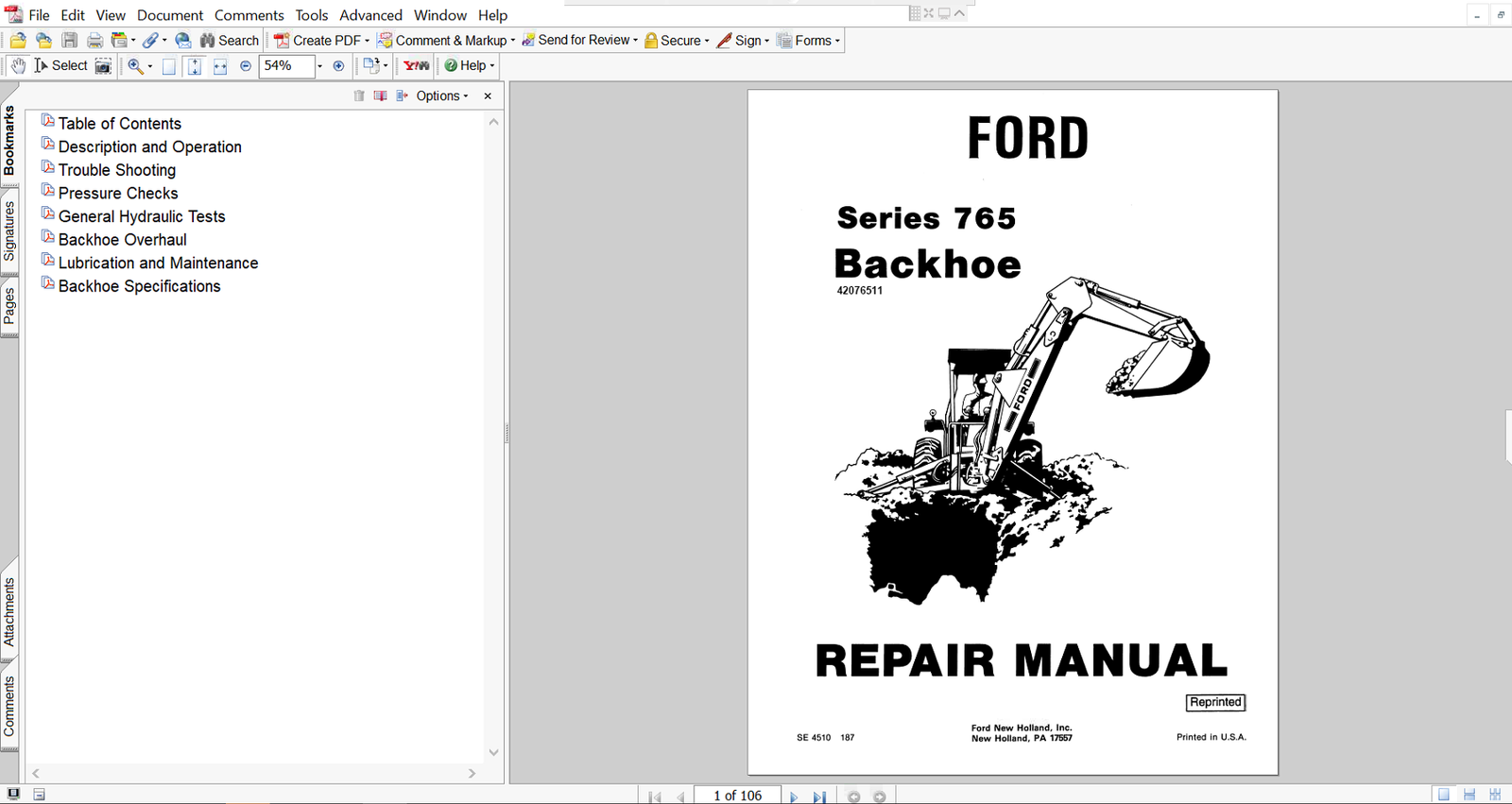The image size is (1512, 804).
Task: Click the page number input field
Action: (737, 795)
